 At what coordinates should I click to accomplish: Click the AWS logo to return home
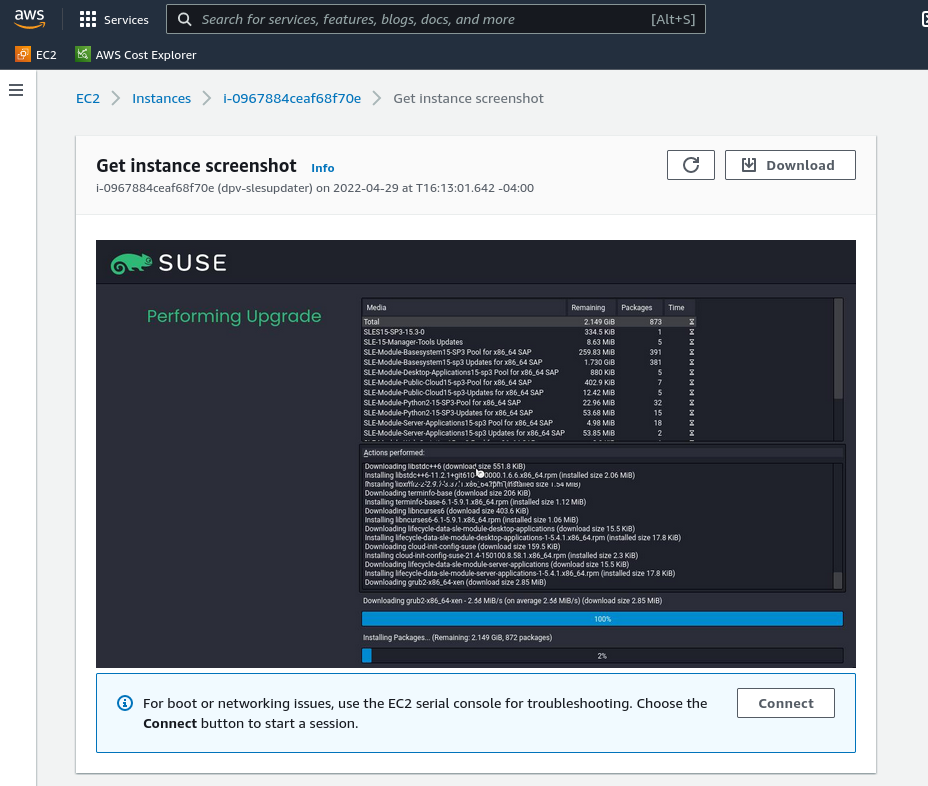tap(30, 18)
